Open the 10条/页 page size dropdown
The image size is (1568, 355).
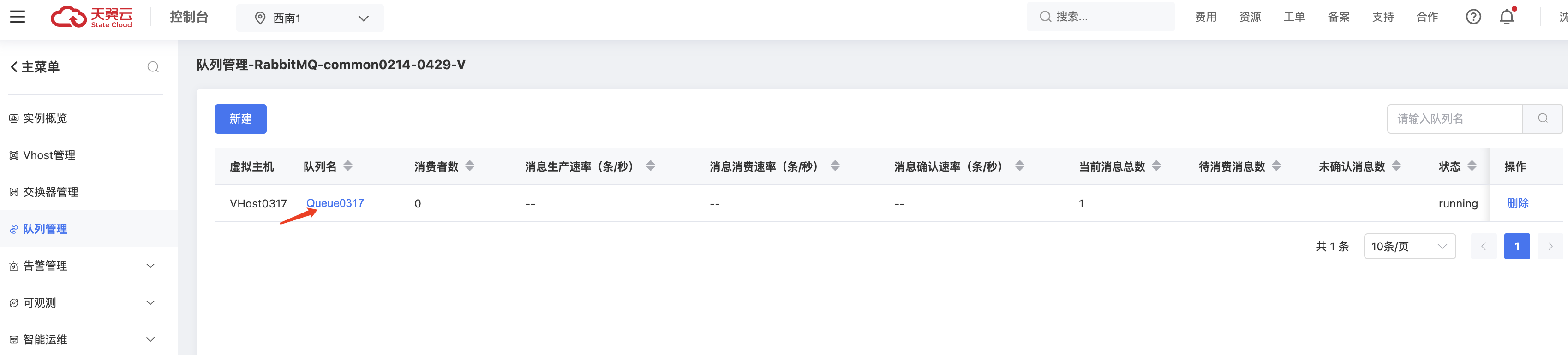coord(1409,246)
